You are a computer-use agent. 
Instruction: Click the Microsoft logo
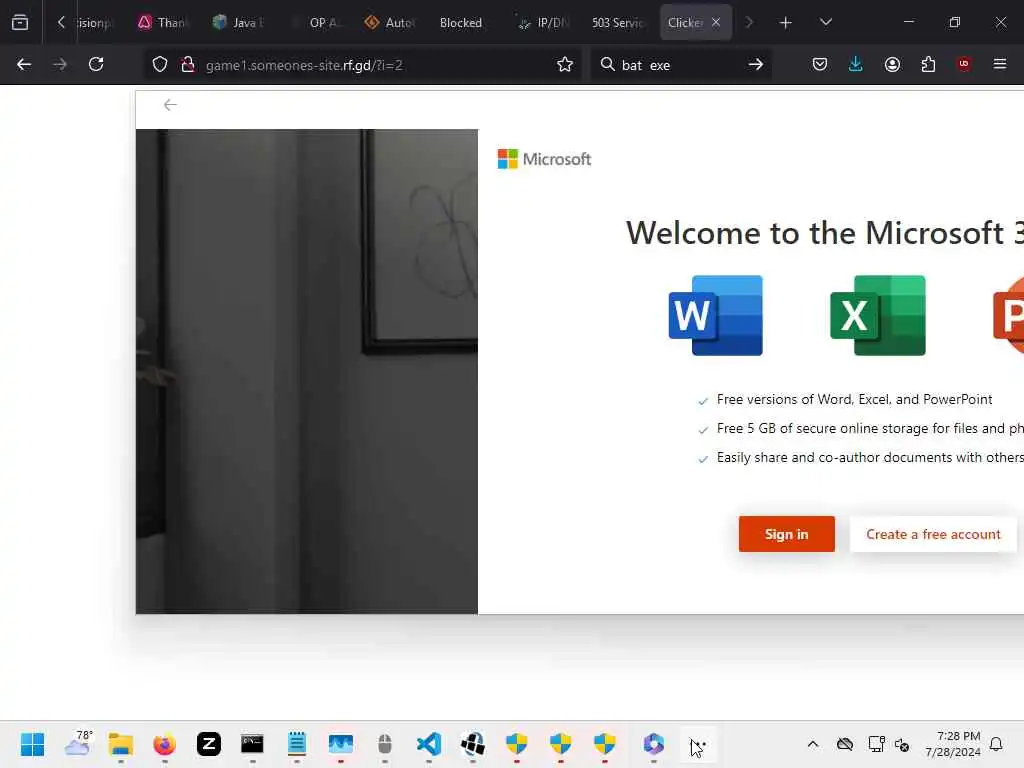click(544, 159)
